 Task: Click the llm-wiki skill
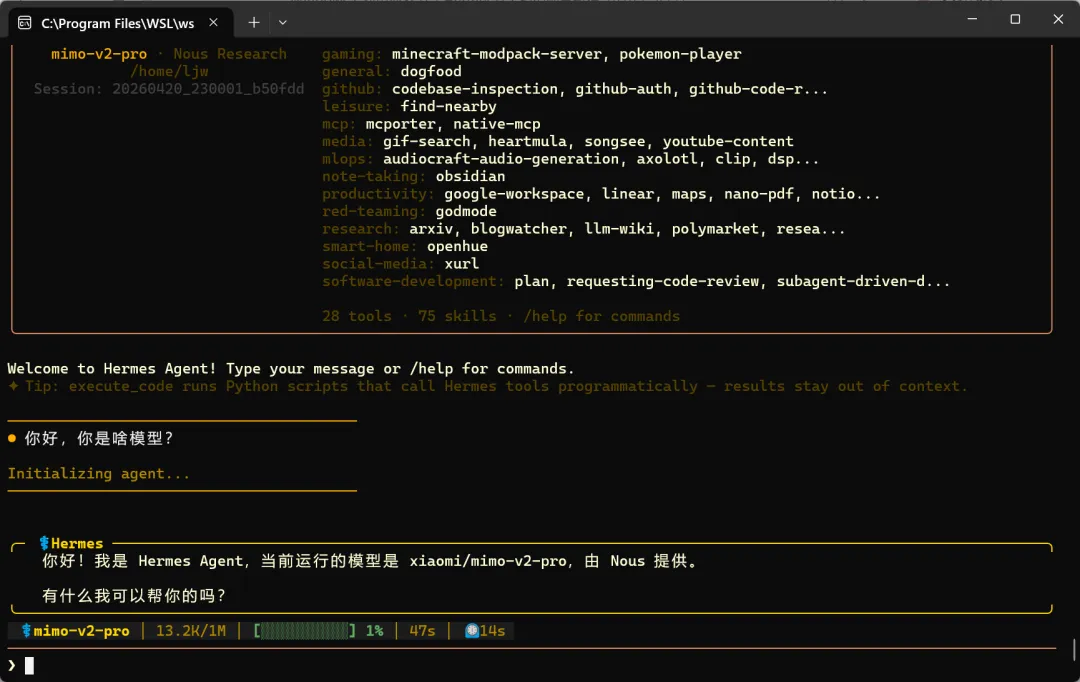point(619,229)
